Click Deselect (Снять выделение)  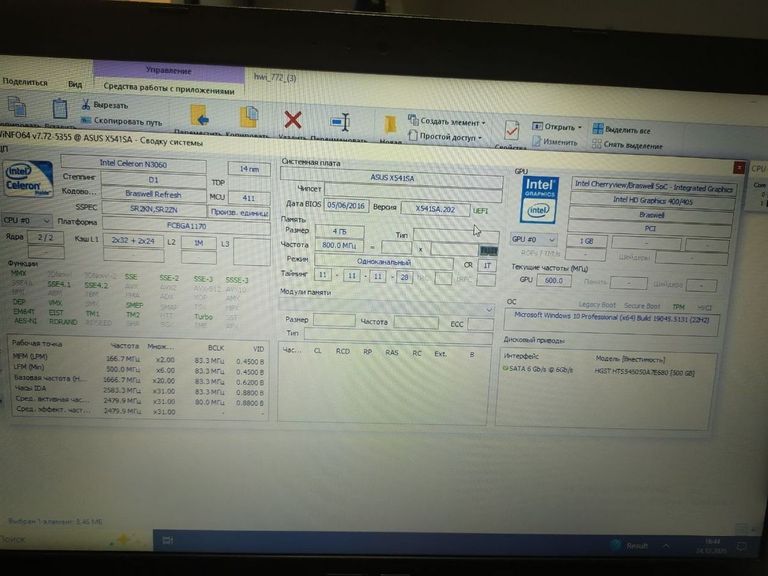coord(627,144)
